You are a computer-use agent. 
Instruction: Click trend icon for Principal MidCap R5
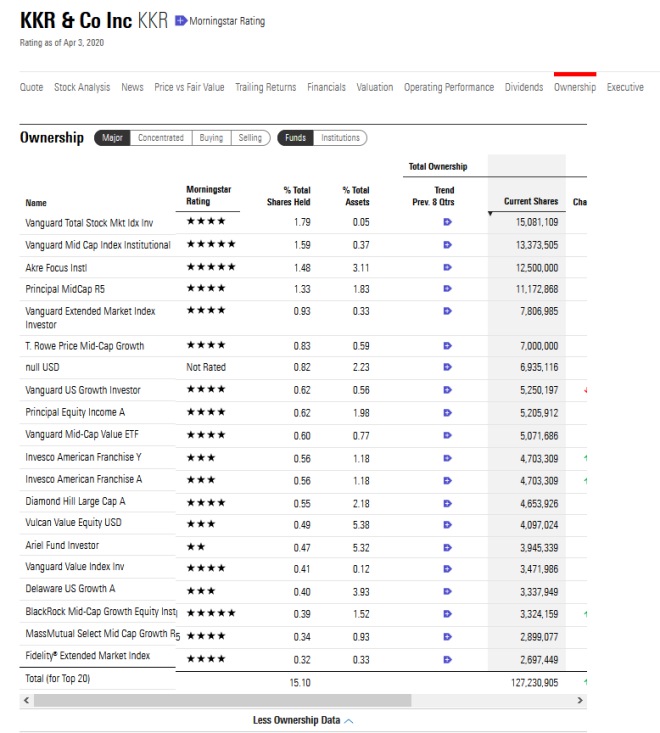click(447, 289)
